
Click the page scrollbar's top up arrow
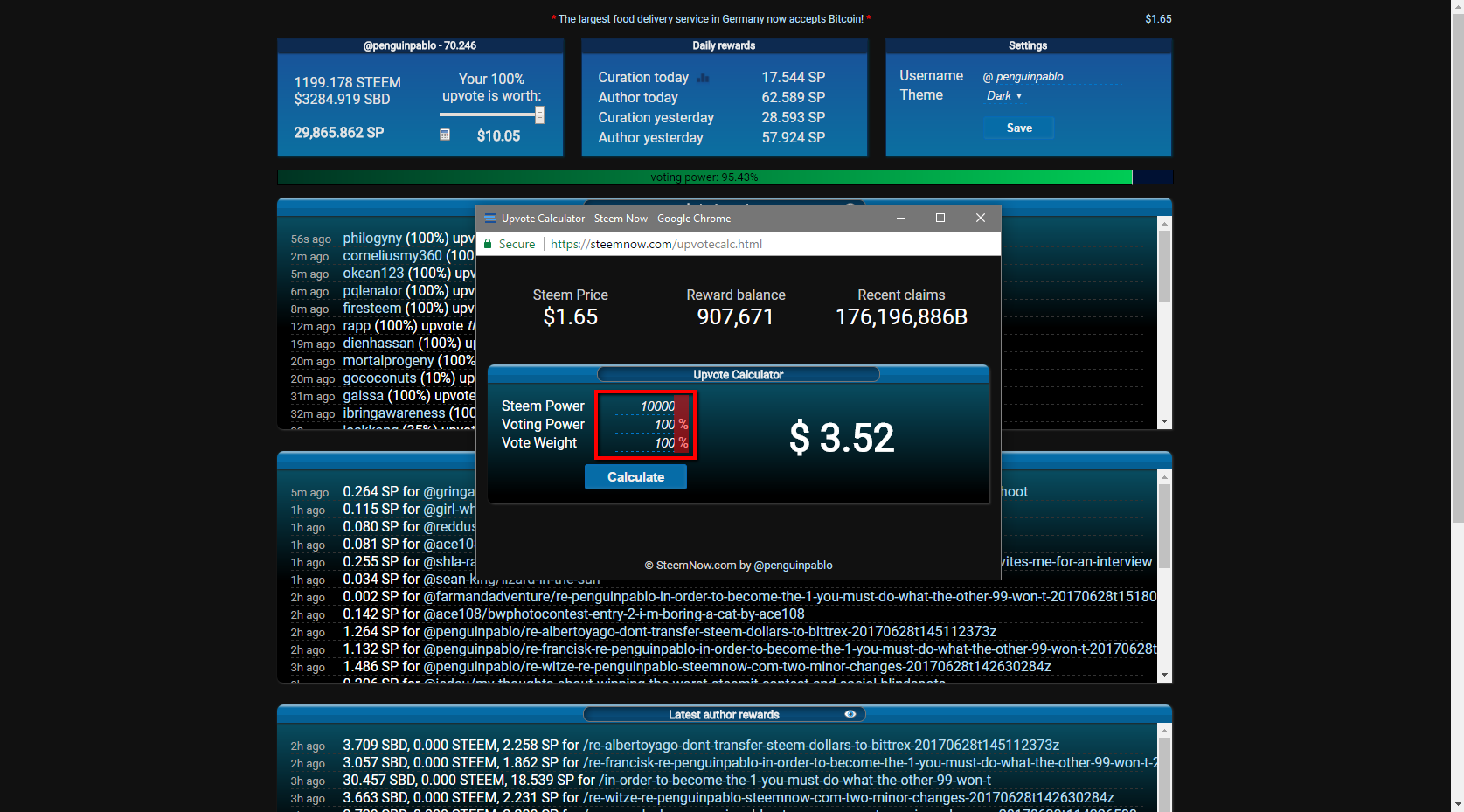point(1457,6)
